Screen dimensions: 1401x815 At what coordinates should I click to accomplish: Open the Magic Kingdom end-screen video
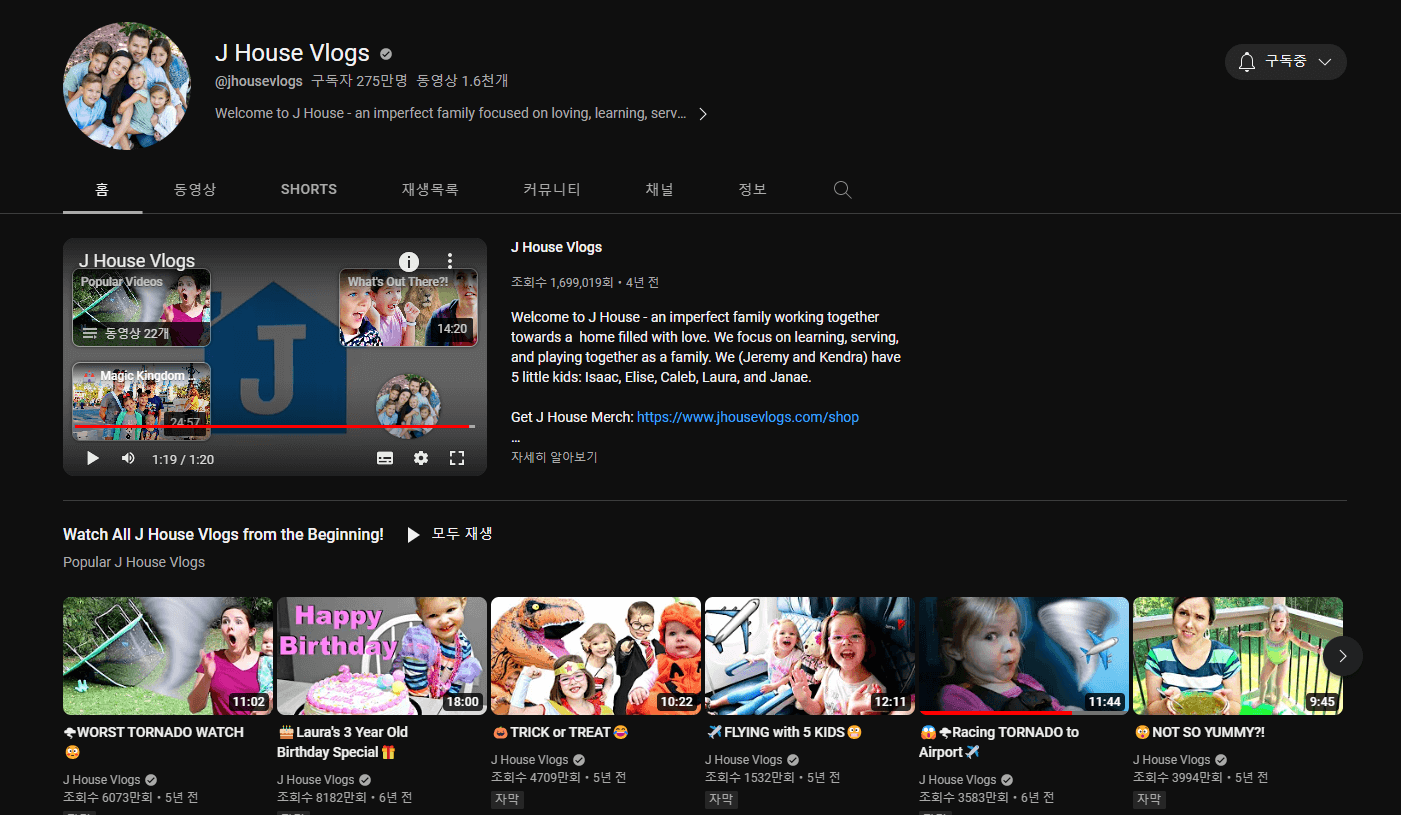(x=141, y=401)
